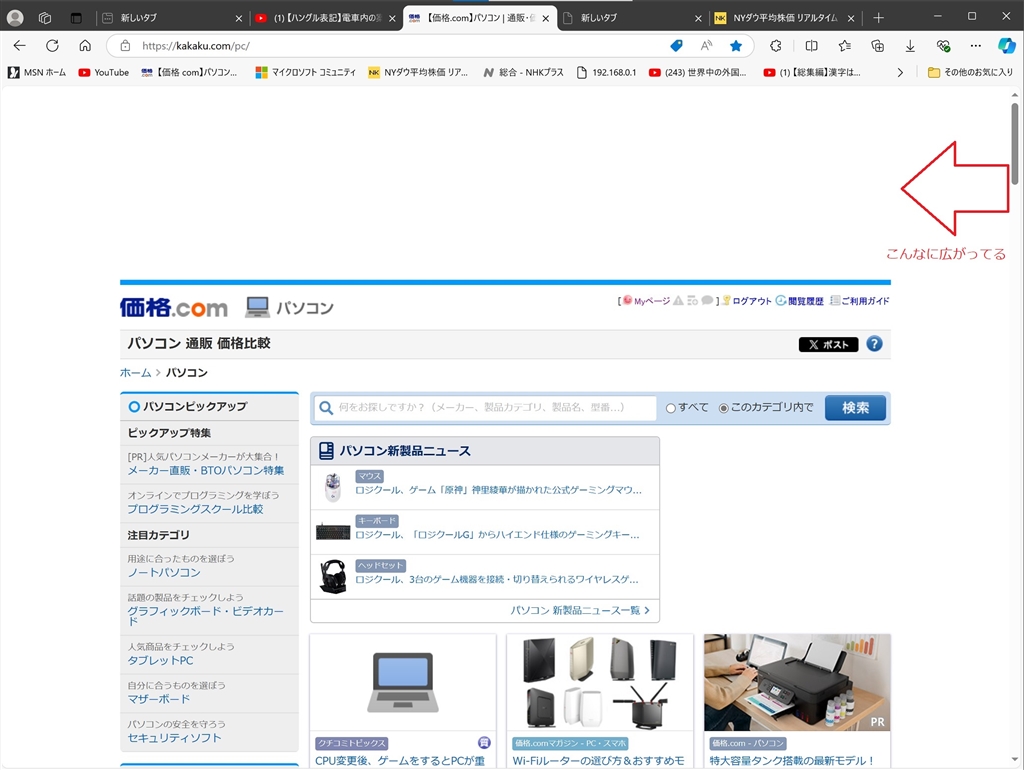Open the Edge profile avatar menu

[15, 18]
